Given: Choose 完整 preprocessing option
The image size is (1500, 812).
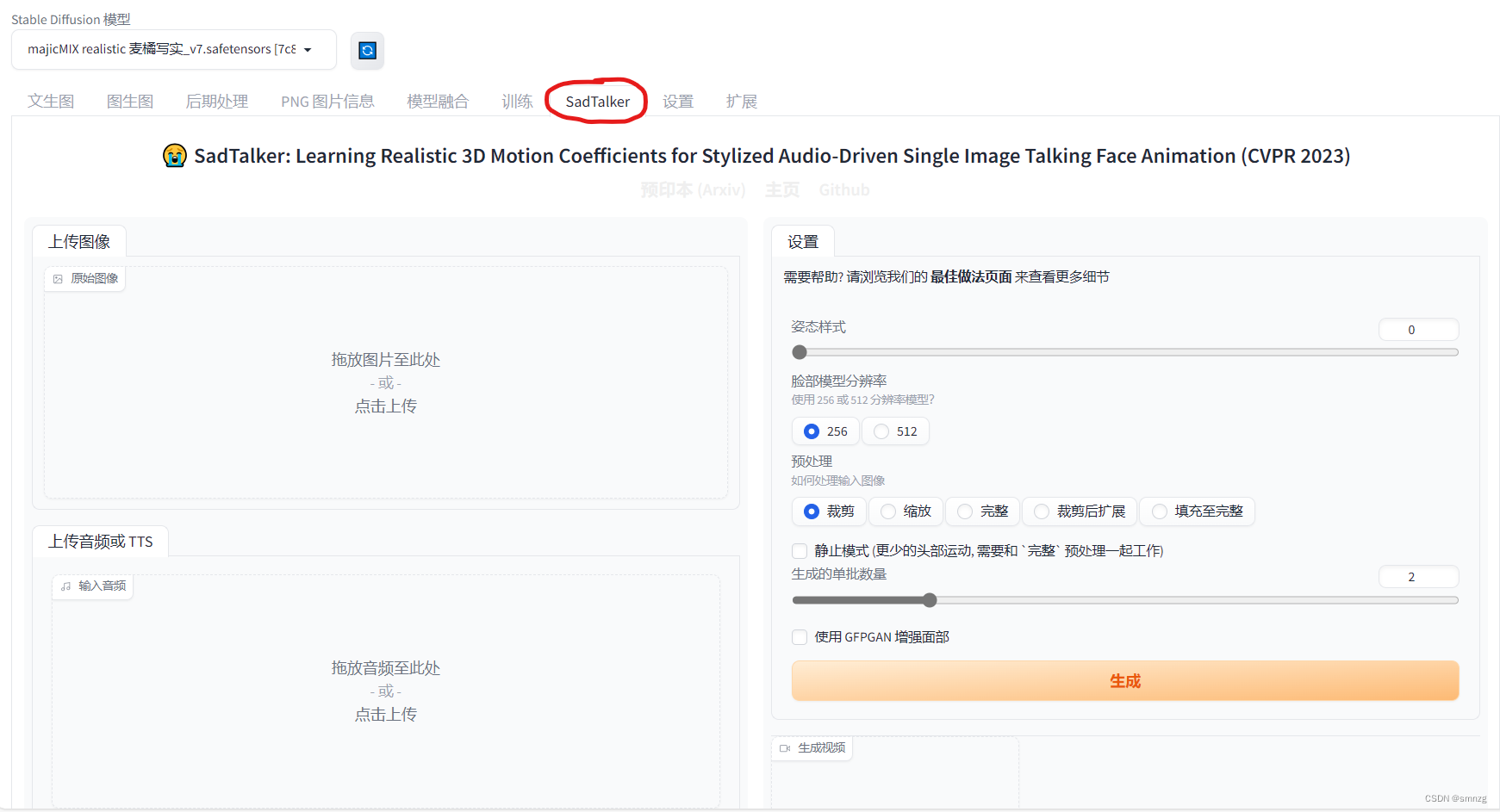Looking at the screenshot, I should point(982,511).
